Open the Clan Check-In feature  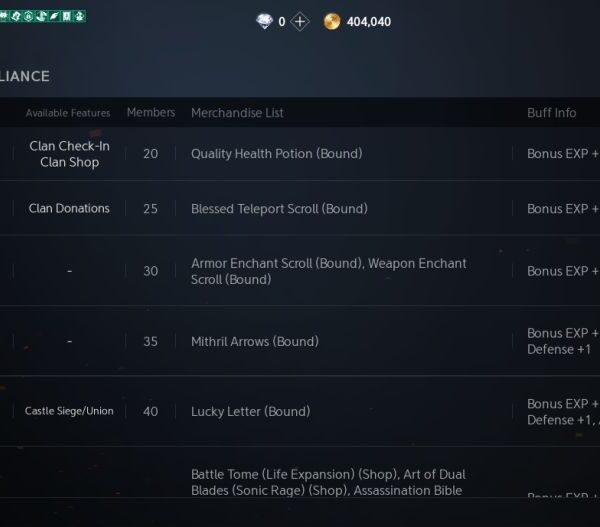tap(69, 146)
